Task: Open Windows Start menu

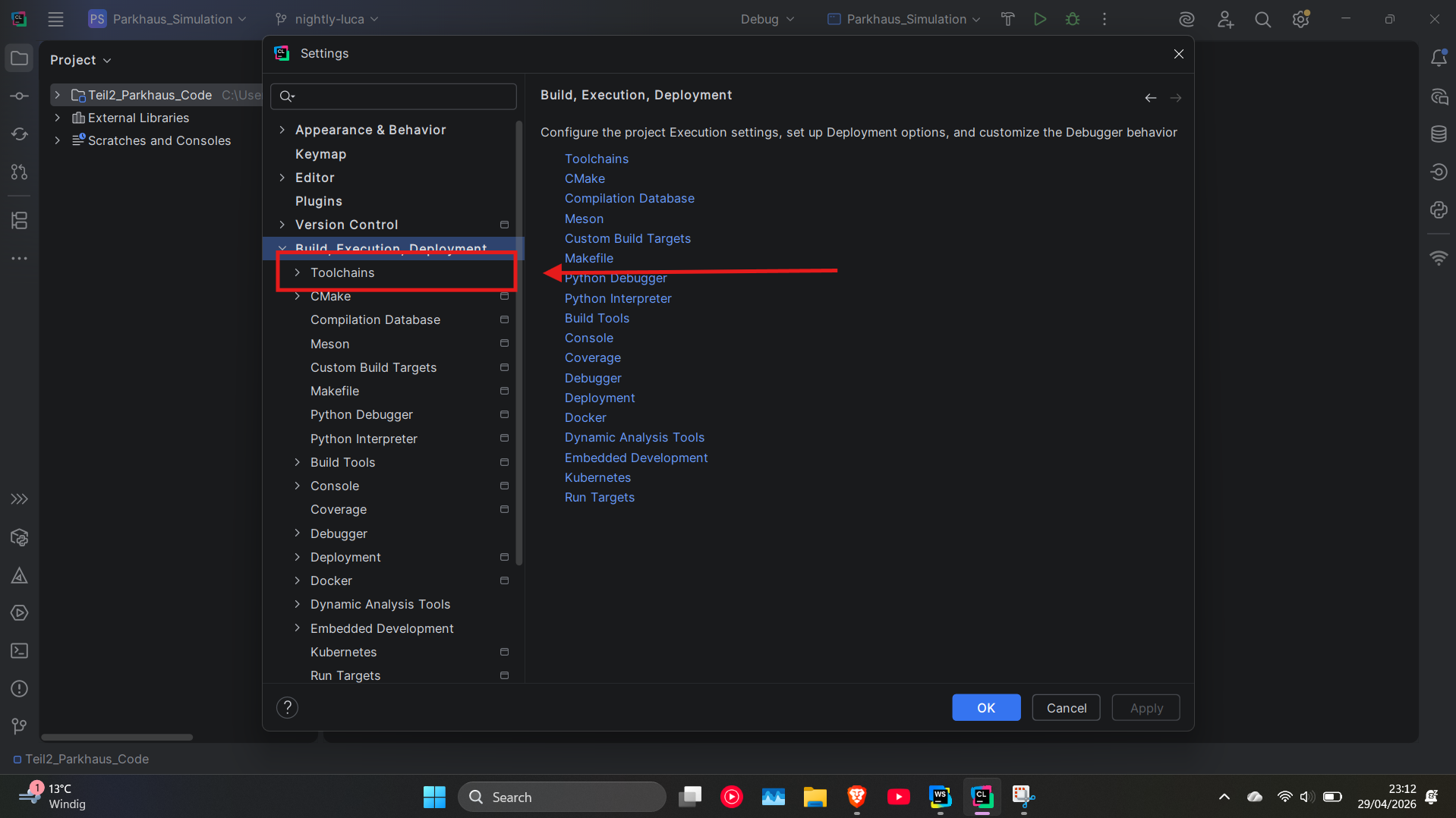Action: [434, 797]
